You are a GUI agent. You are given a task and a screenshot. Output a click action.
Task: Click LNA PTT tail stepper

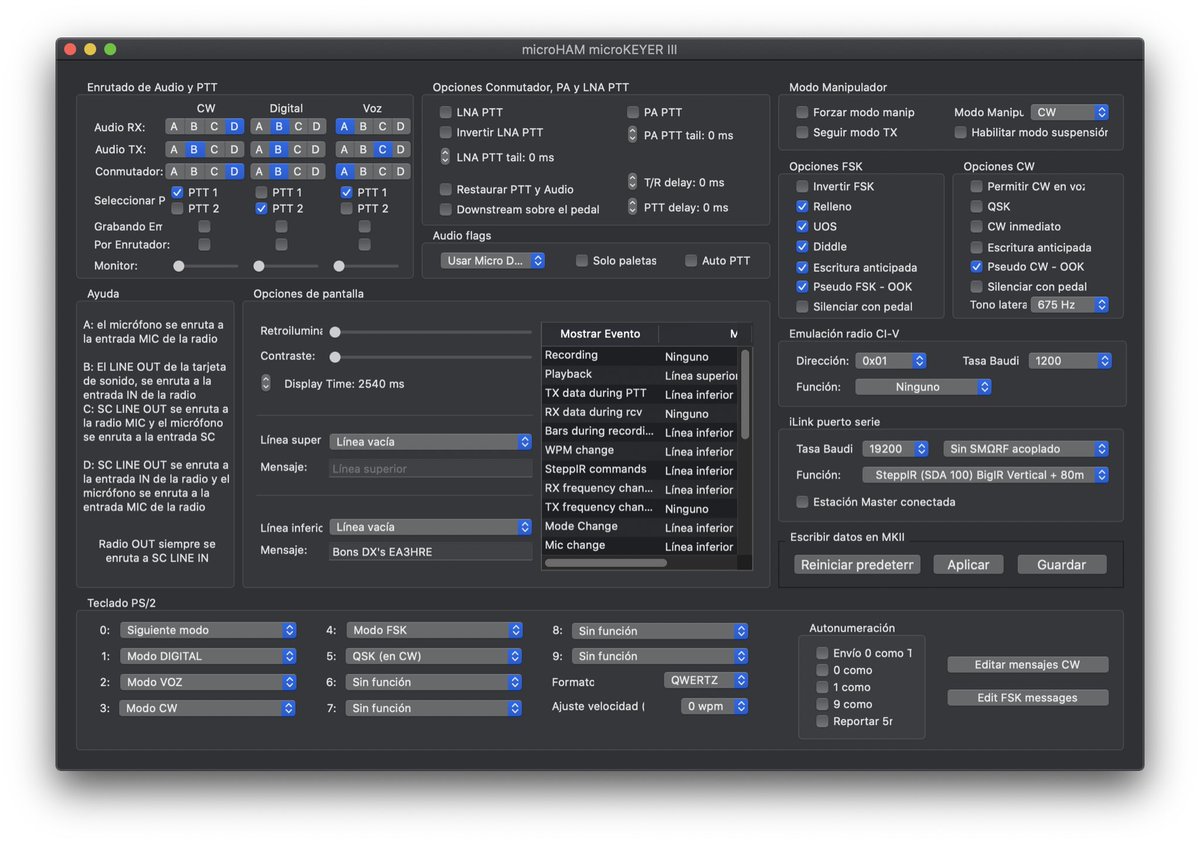[446, 157]
